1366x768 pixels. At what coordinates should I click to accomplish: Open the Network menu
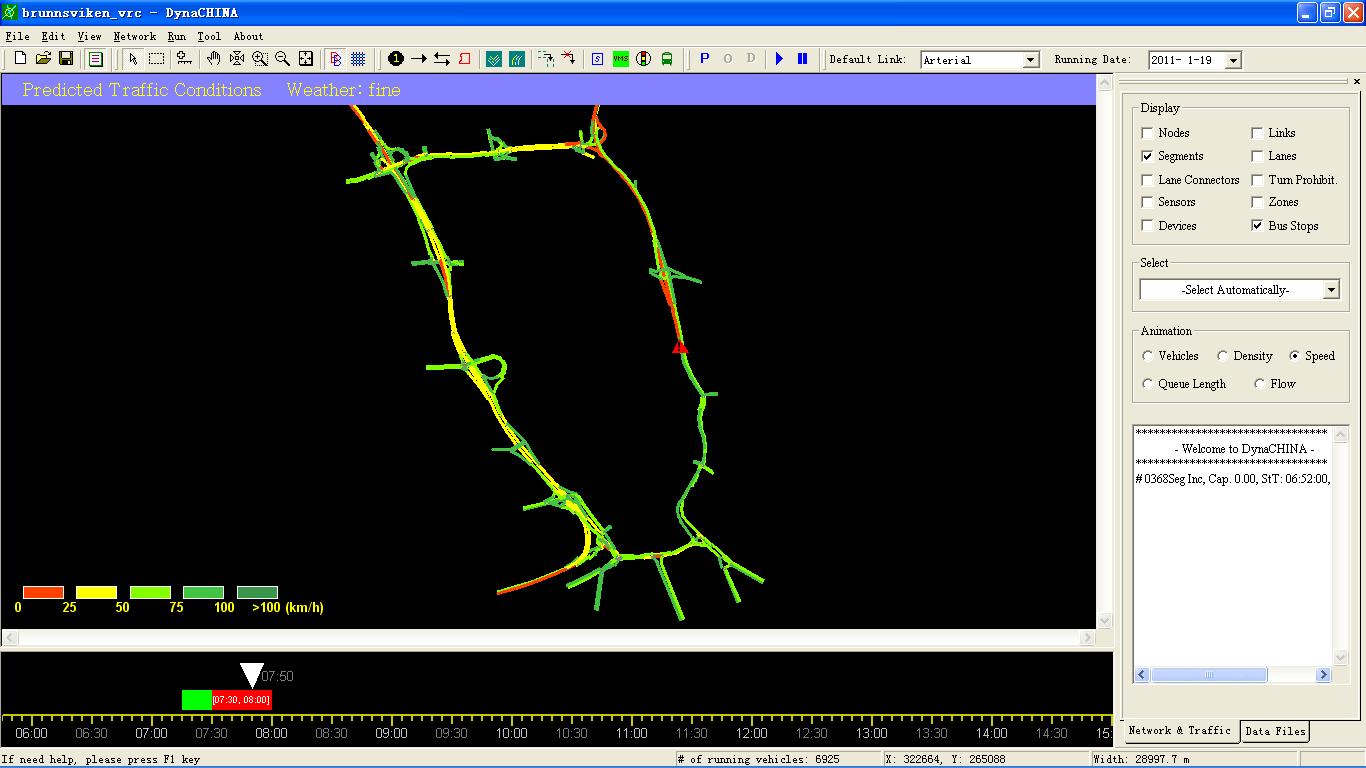coord(134,36)
